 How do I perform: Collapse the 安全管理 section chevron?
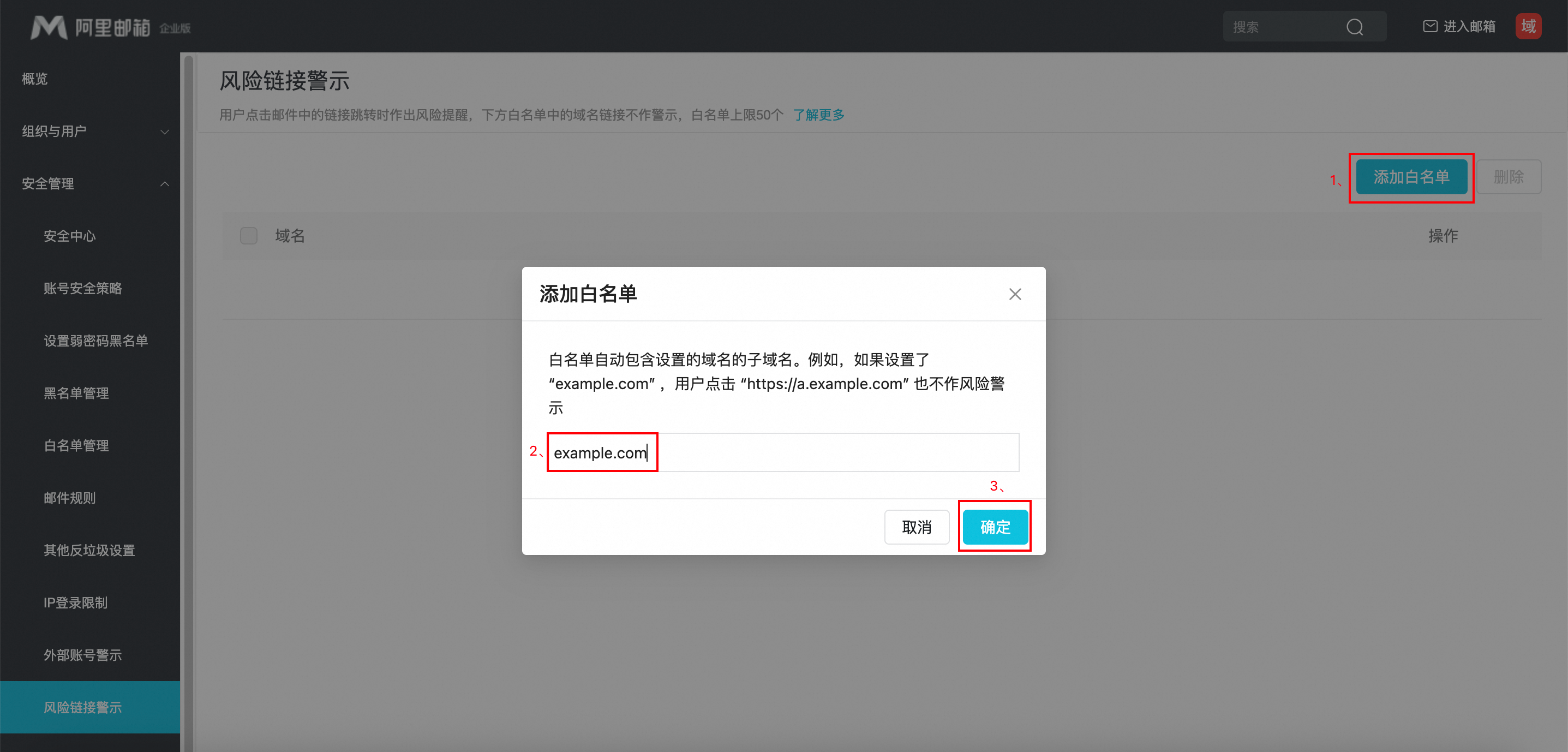pos(164,184)
